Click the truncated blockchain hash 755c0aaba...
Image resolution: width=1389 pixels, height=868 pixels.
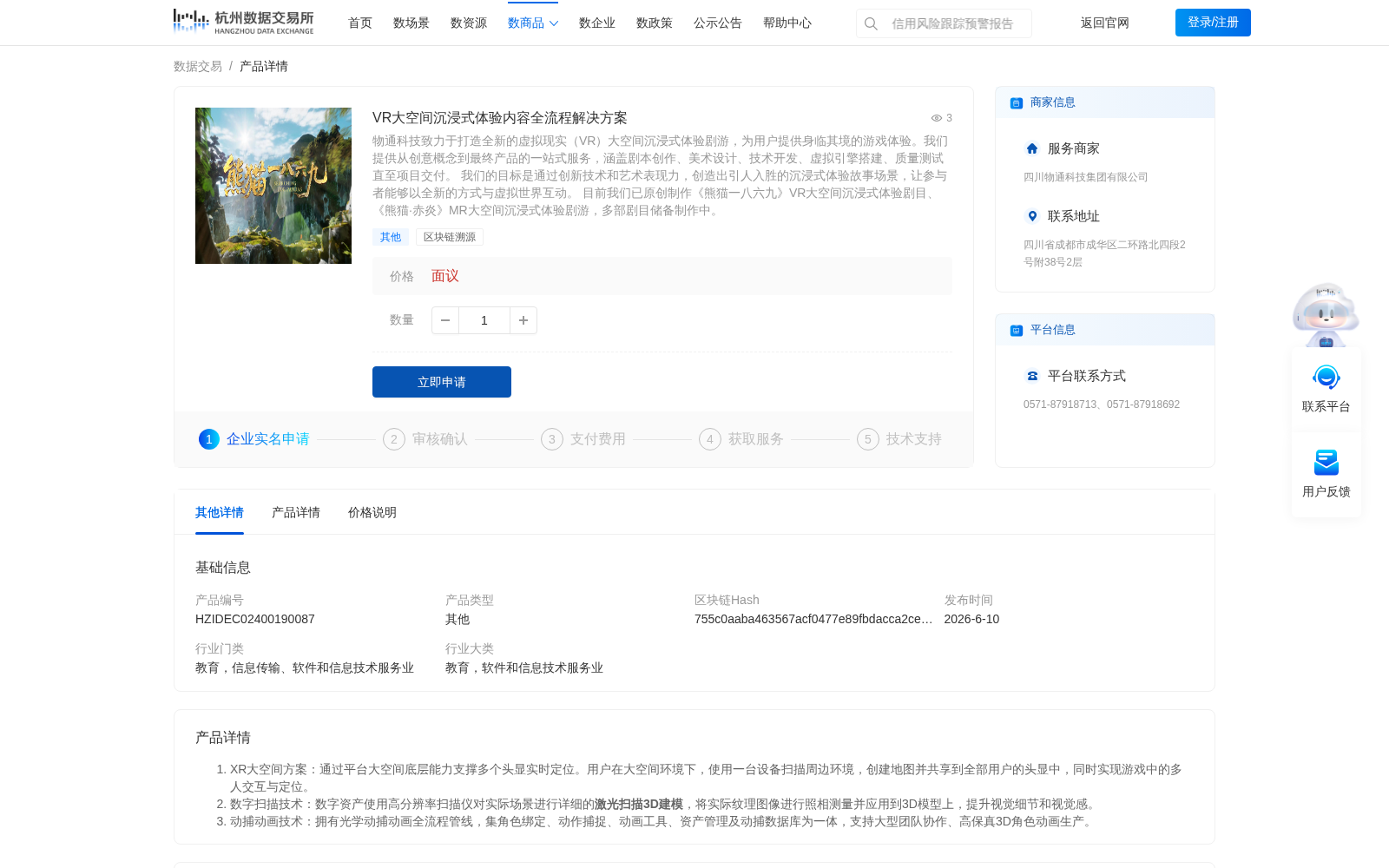[x=813, y=619]
